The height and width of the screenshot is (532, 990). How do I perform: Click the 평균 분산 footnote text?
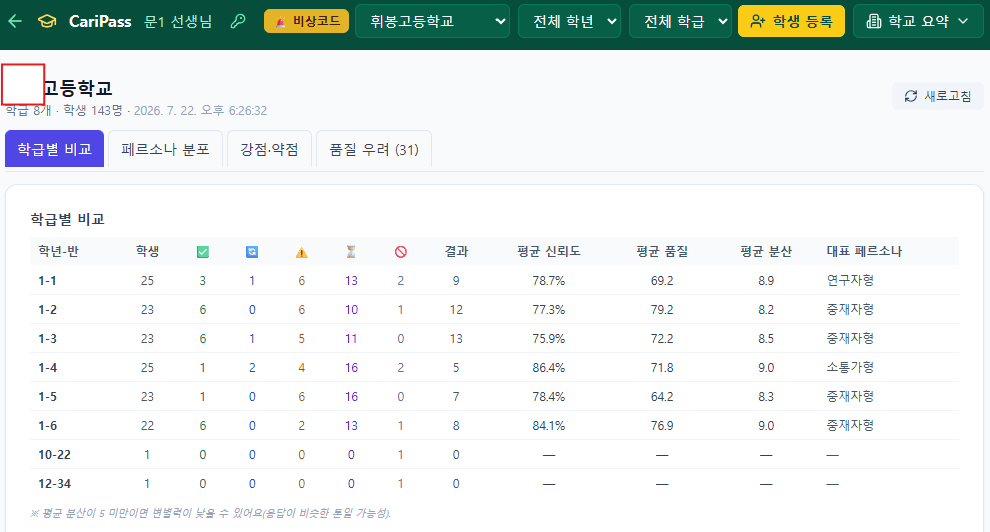coord(211,513)
